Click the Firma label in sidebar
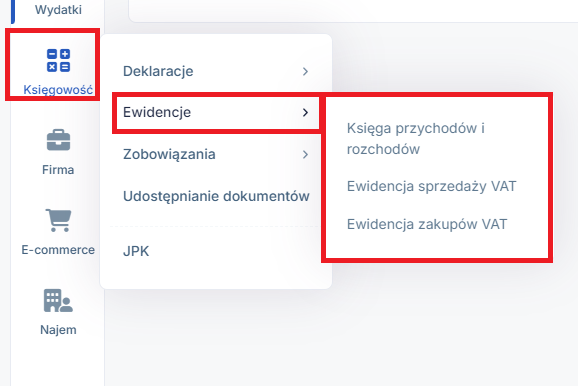Viewport: 578px width, 386px height. pyautogui.click(x=58, y=170)
